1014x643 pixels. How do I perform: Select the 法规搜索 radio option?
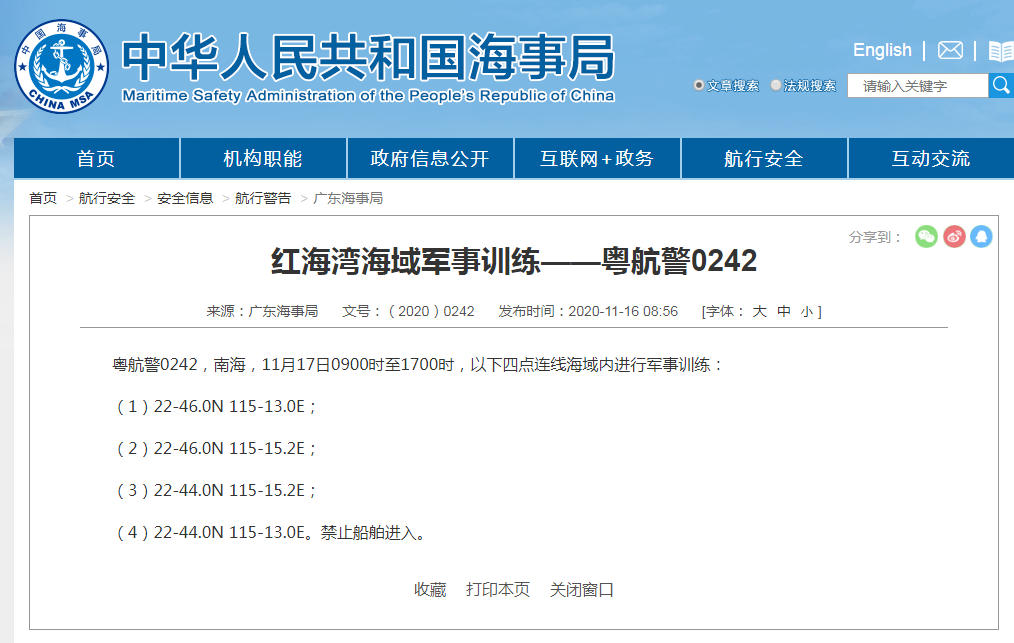[x=776, y=85]
